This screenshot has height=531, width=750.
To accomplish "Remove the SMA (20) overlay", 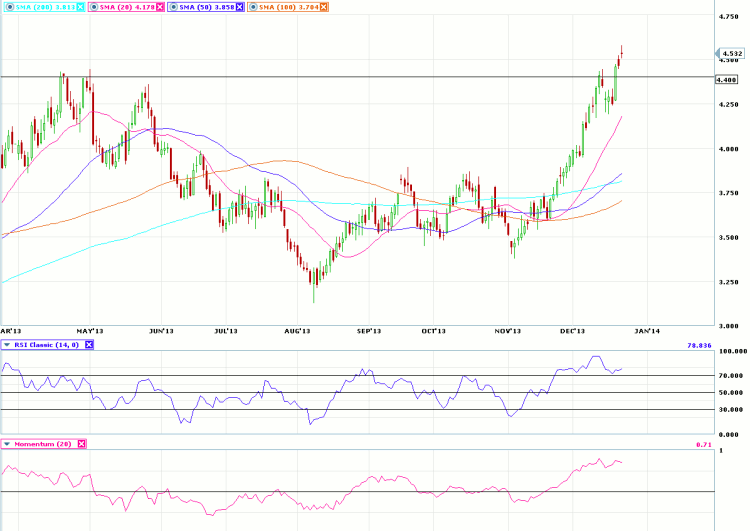I will [x=158, y=7].
